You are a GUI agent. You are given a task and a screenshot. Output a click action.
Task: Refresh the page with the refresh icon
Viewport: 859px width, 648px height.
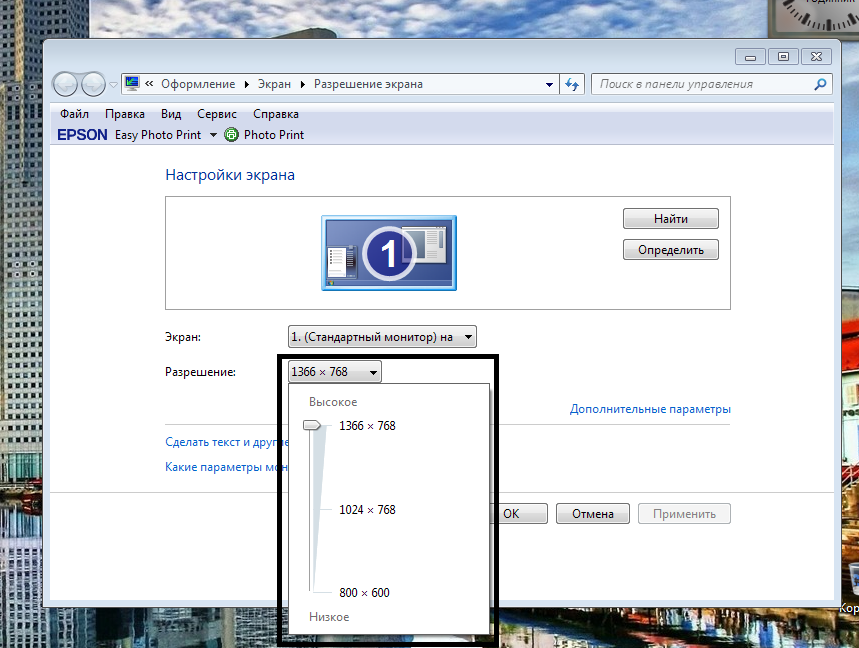[x=572, y=84]
